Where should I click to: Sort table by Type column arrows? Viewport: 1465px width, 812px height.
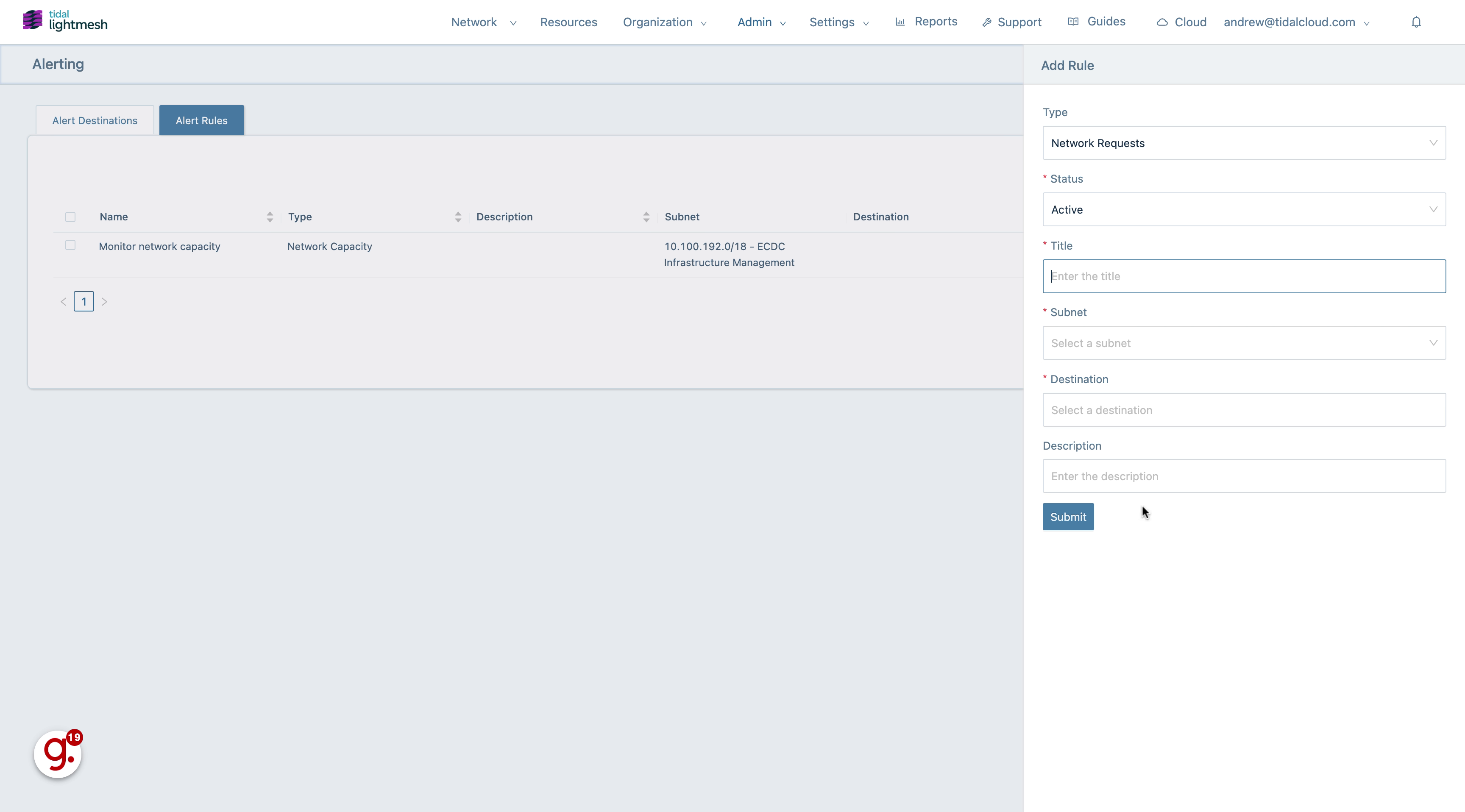tap(458, 217)
